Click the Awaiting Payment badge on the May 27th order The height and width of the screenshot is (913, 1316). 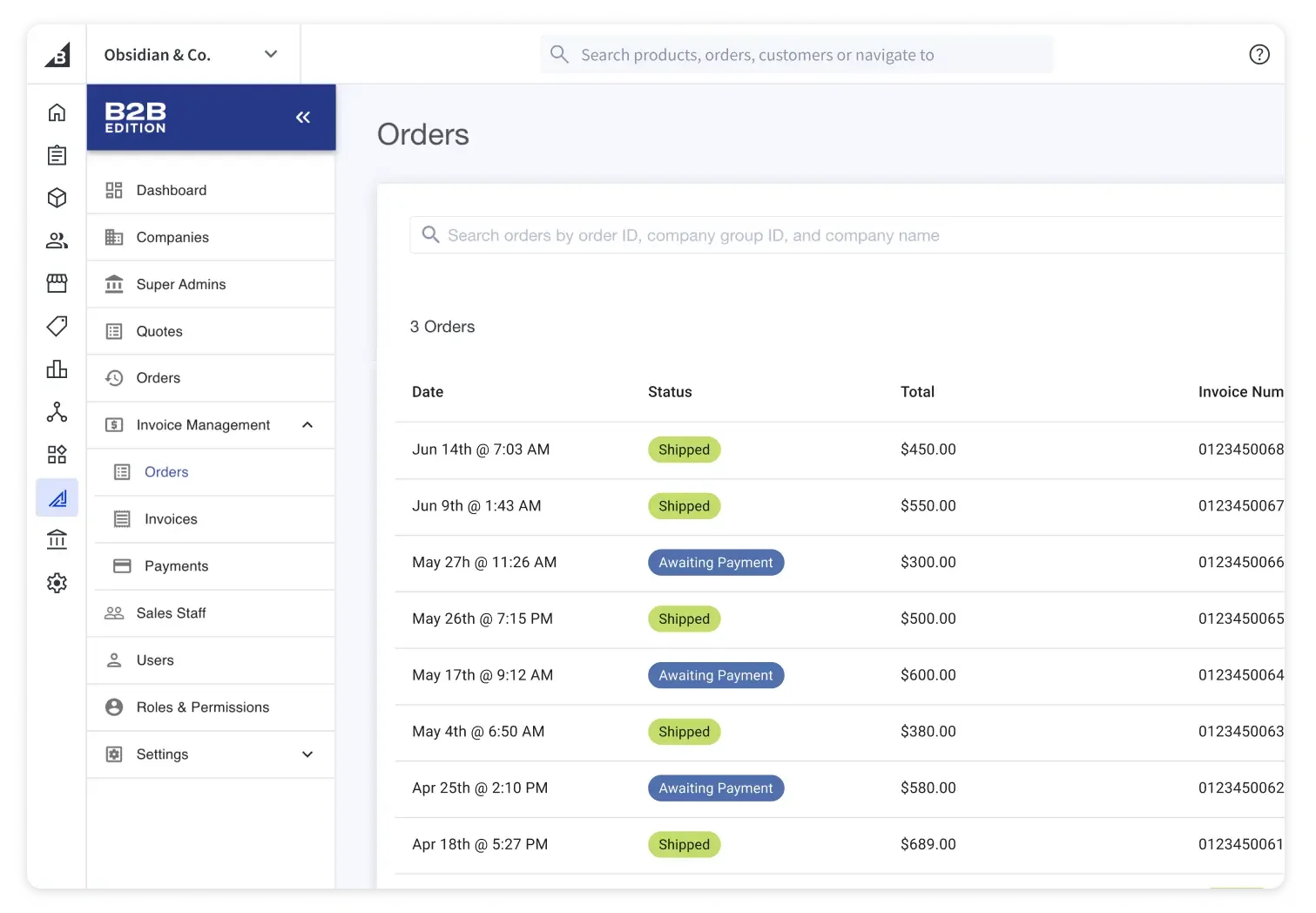(x=715, y=562)
